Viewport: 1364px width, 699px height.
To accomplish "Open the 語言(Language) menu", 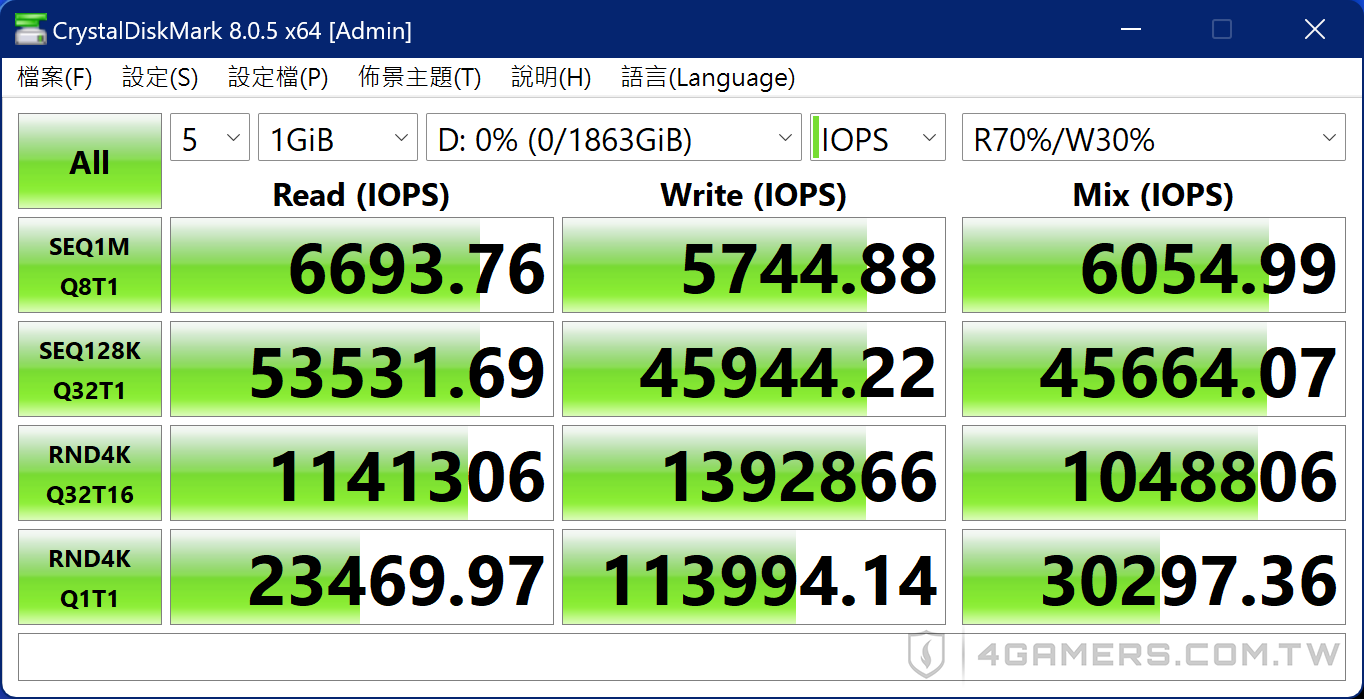I will tap(707, 77).
